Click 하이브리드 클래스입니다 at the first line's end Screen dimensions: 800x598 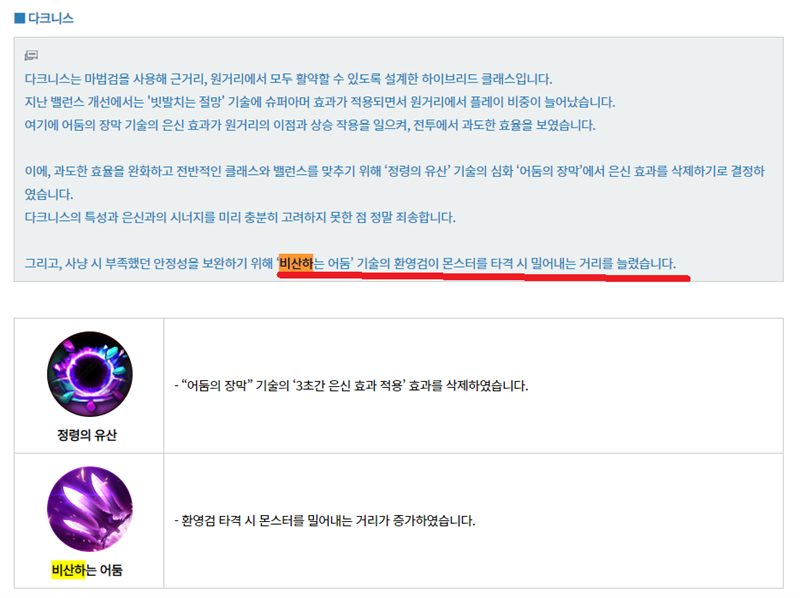pyautogui.click(x=487, y=79)
